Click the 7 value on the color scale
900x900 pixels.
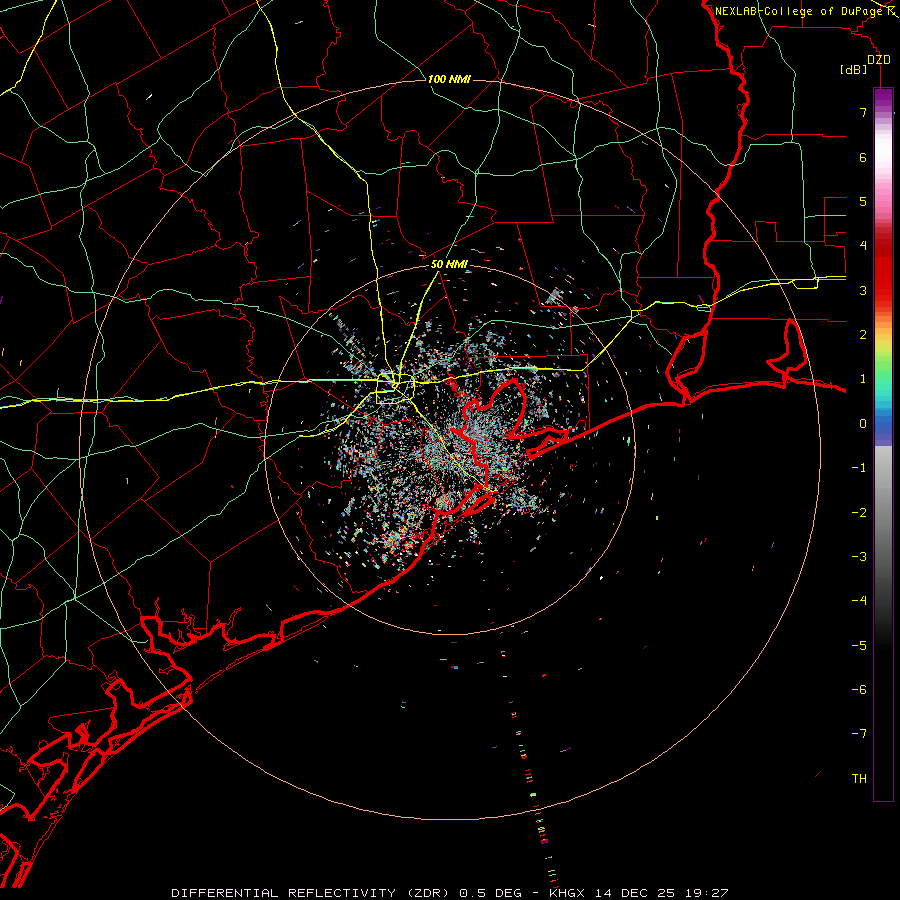[x=863, y=112]
